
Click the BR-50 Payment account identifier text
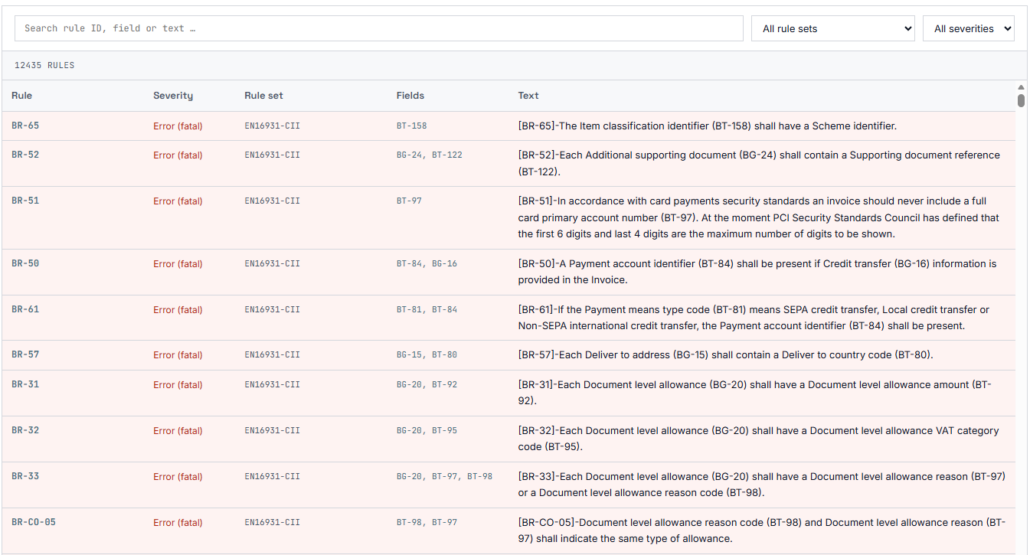(x=757, y=271)
